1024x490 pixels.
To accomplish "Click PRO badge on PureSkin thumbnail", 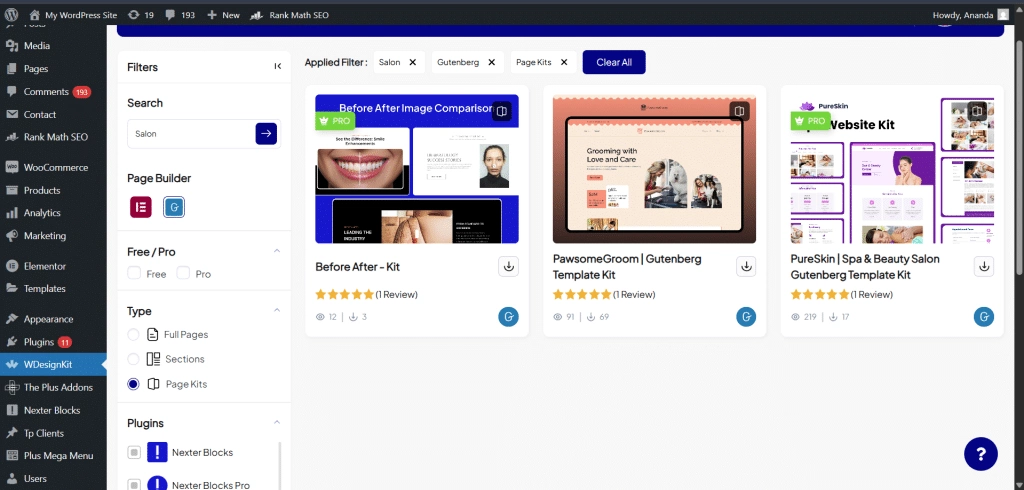I will 810,121.
